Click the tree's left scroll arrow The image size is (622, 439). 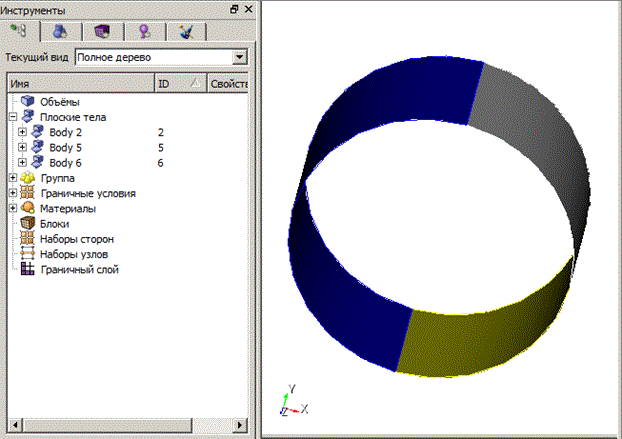click(15, 426)
